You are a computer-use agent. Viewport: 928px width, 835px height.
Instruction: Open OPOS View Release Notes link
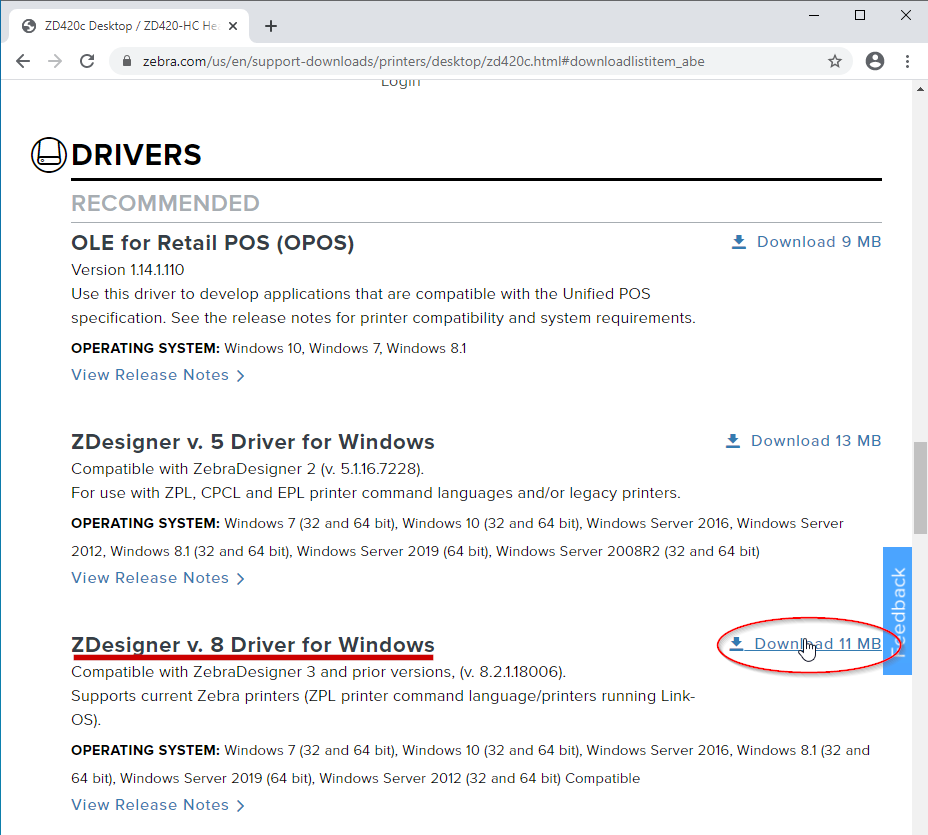(x=157, y=375)
